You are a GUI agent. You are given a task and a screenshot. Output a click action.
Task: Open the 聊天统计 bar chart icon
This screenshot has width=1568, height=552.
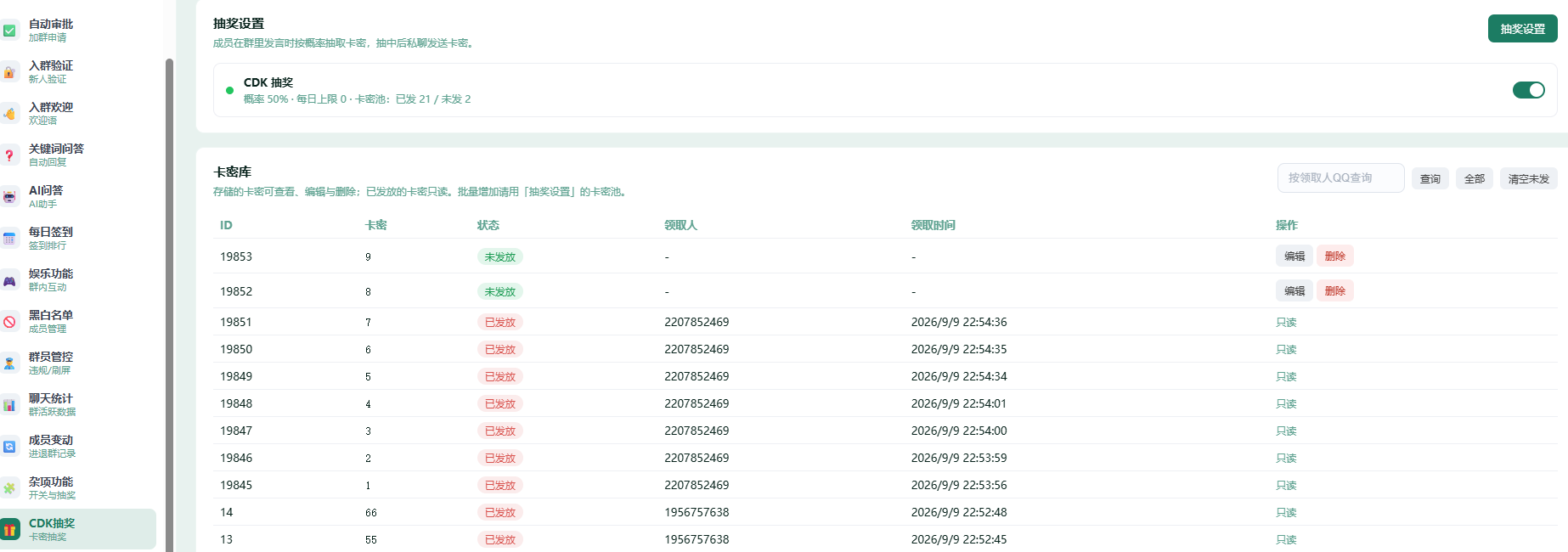point(9,405)
